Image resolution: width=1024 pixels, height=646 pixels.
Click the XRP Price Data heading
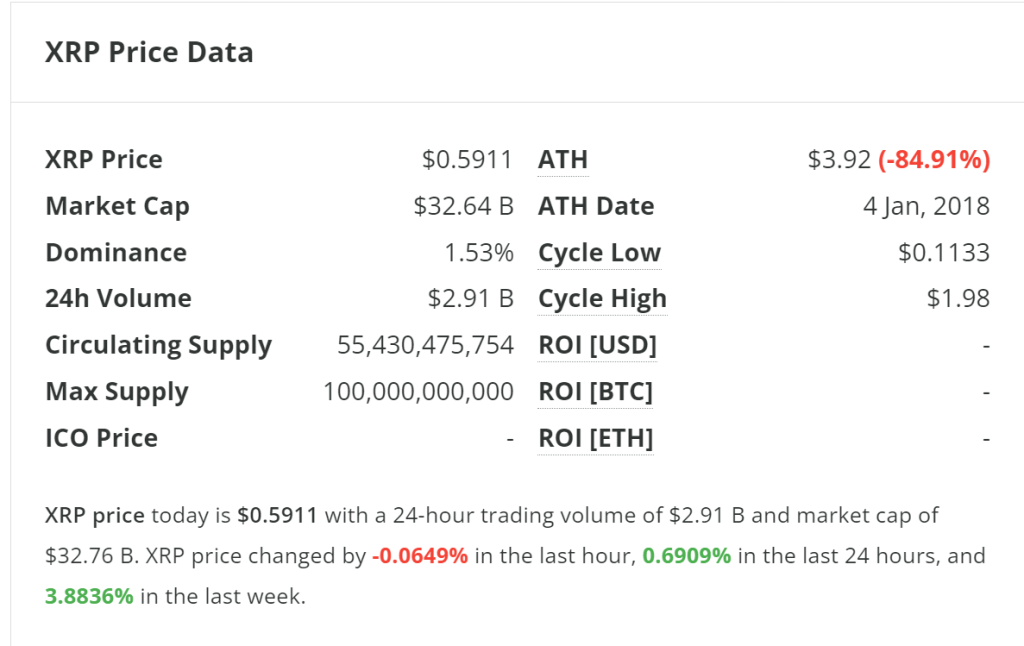[x=149, y=52]
